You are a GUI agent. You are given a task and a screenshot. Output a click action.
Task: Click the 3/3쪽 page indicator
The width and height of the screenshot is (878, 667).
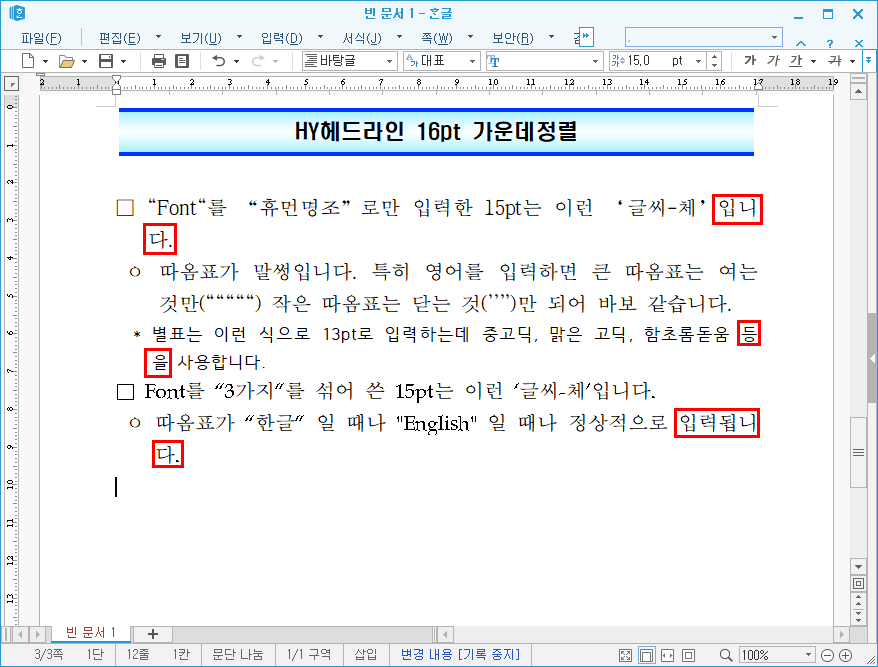pyautogui.click(x=49, y=654)
